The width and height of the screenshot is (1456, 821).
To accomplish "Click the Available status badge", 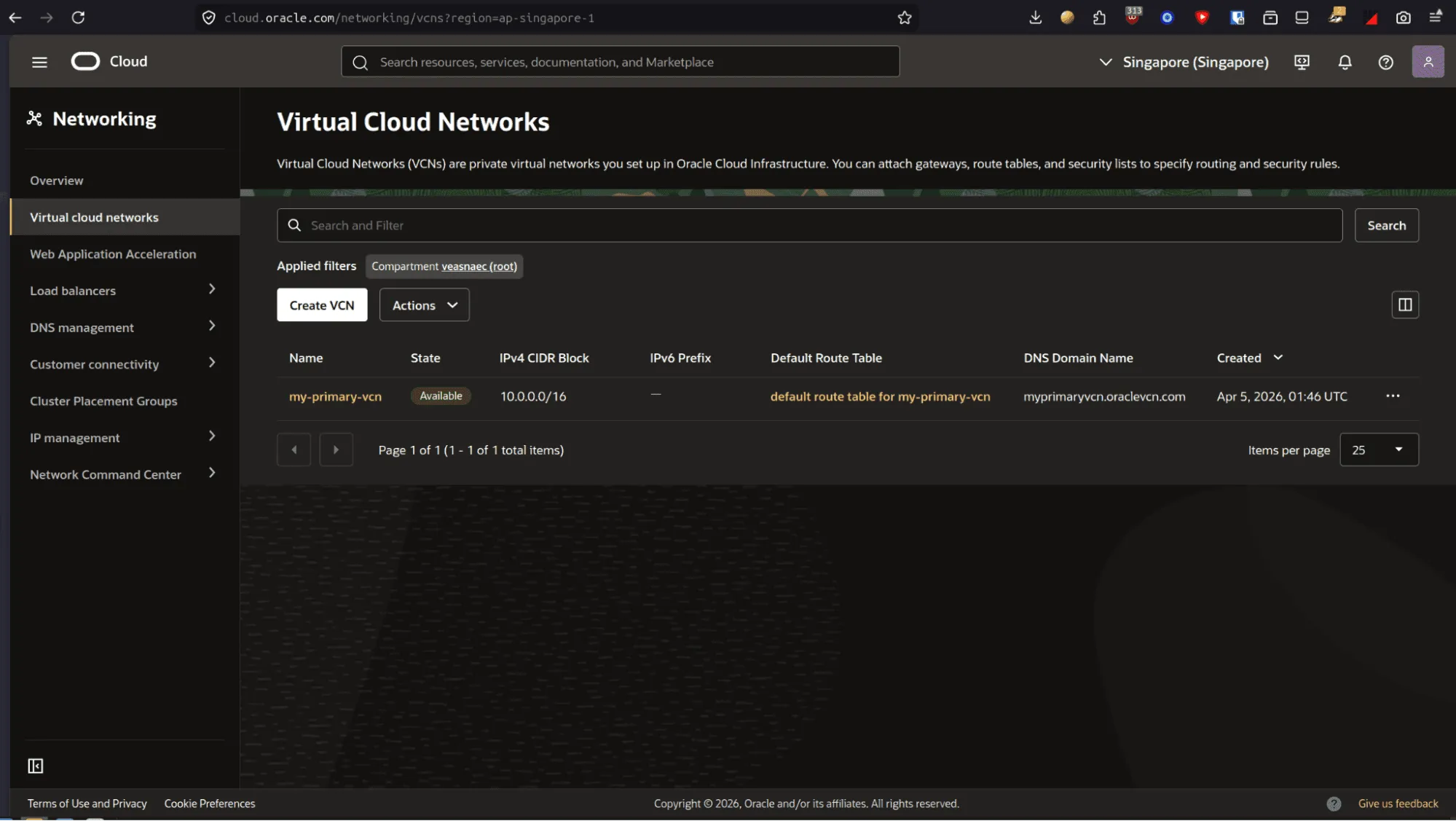I will click(441, 396).
